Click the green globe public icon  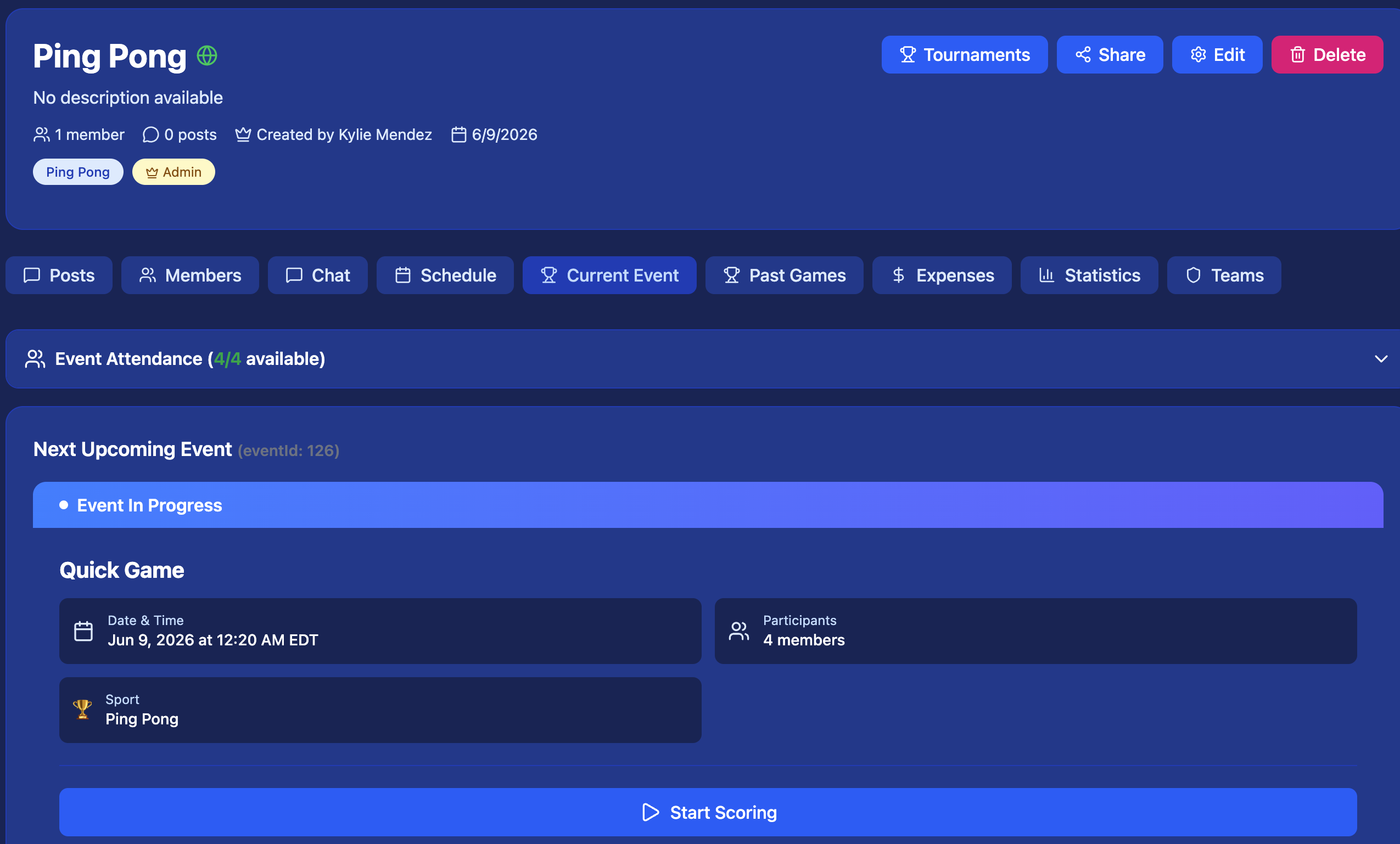click(x=207, y=55)
